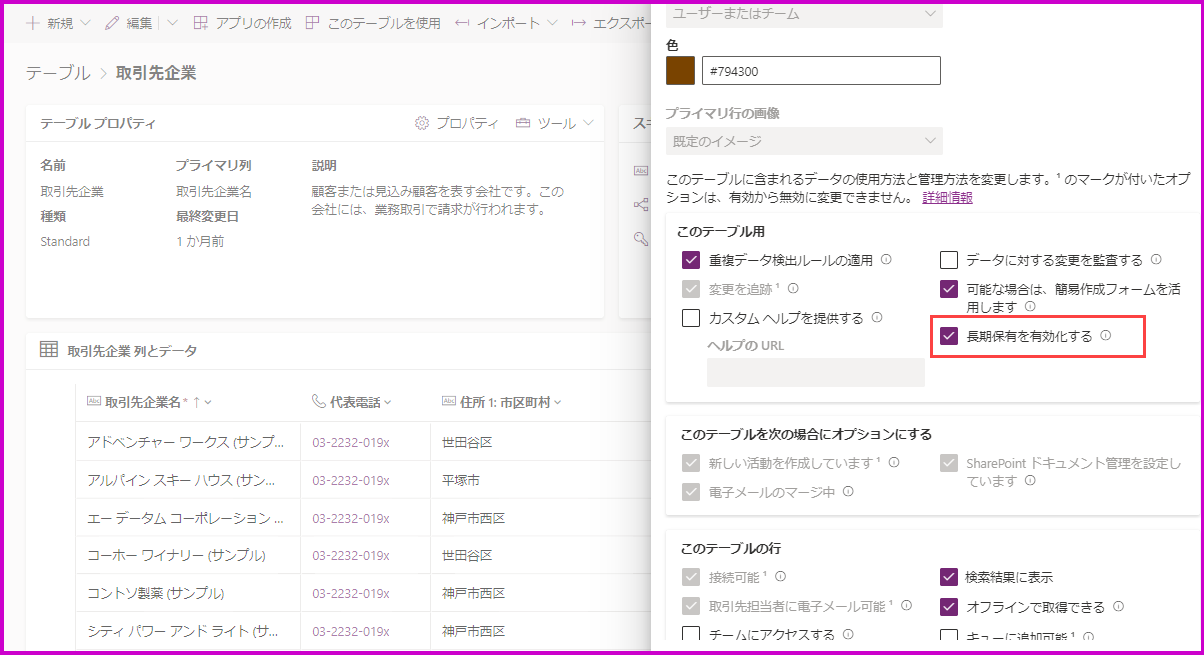Screen dimensions: 1204x655
Task: Check the カスタム ヘルプを提供する checkbox
Action: [690, 318]
